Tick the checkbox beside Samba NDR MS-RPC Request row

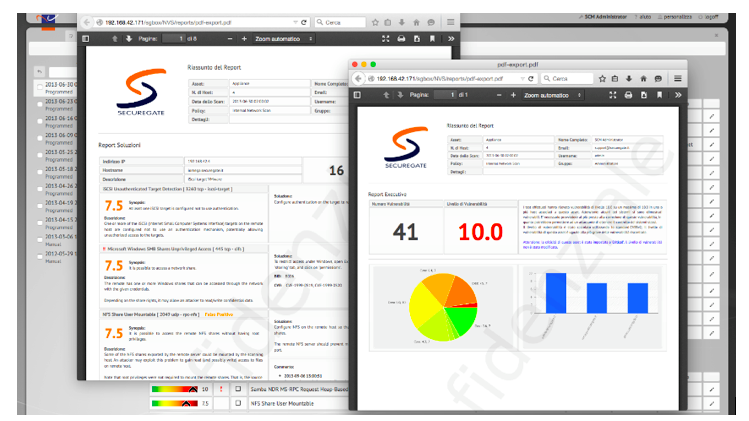237,388
